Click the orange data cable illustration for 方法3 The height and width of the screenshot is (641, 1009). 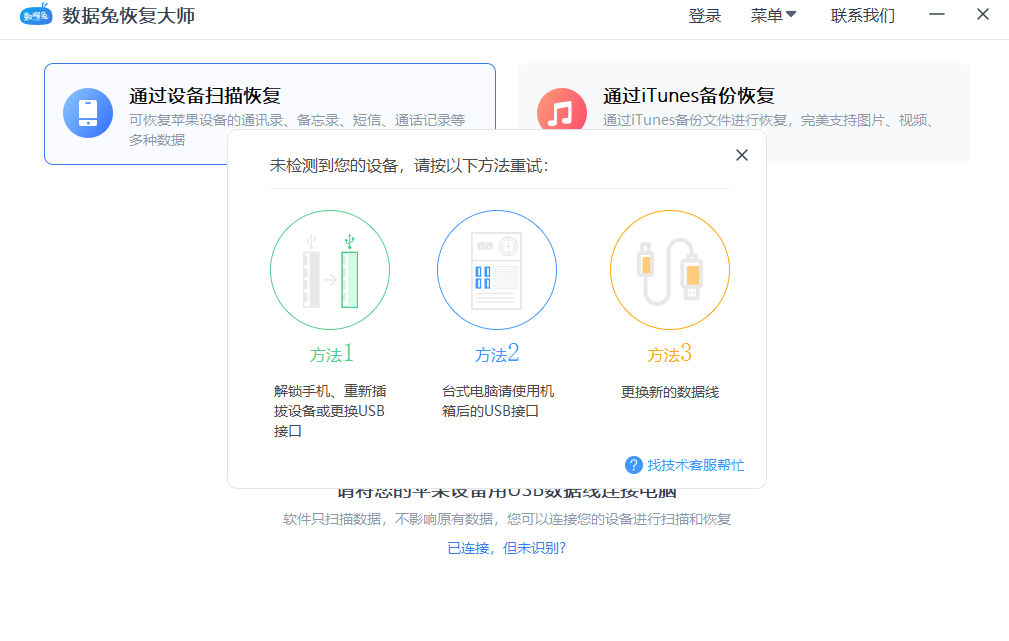[669, 270]
